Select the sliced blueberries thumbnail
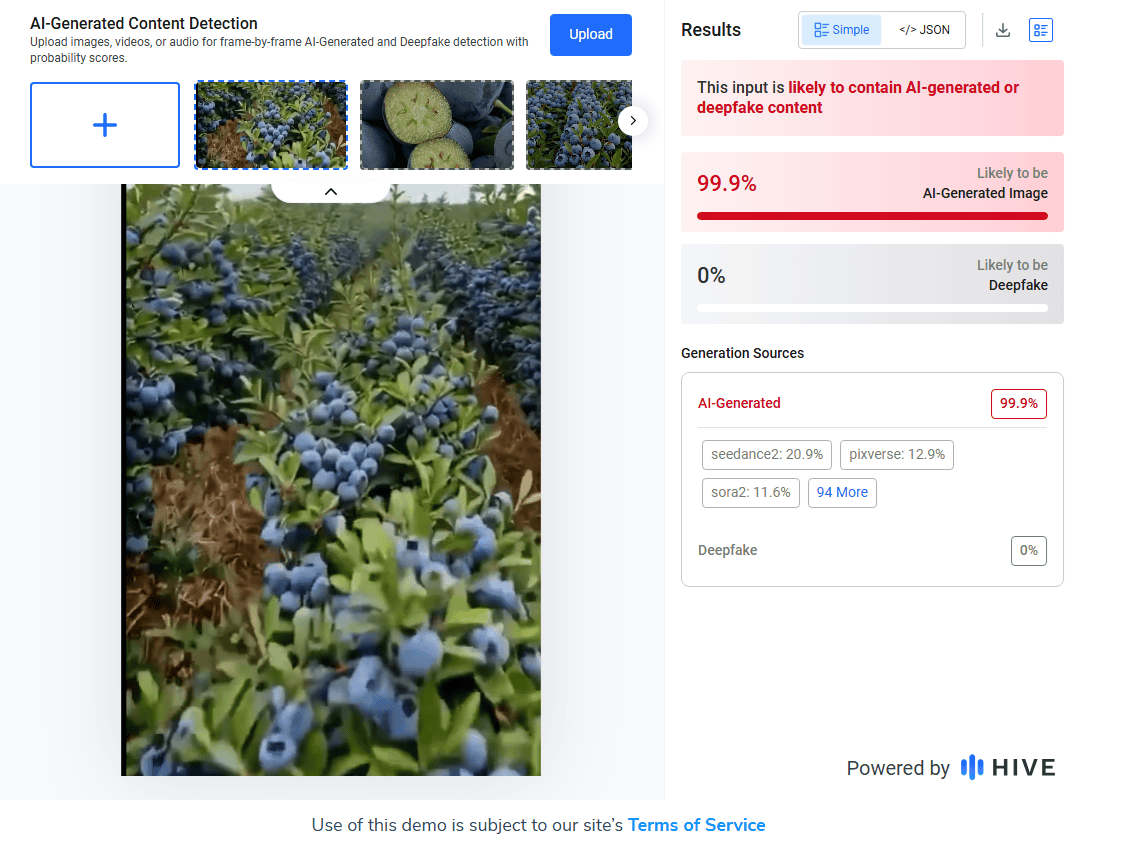 coord(437,125)
